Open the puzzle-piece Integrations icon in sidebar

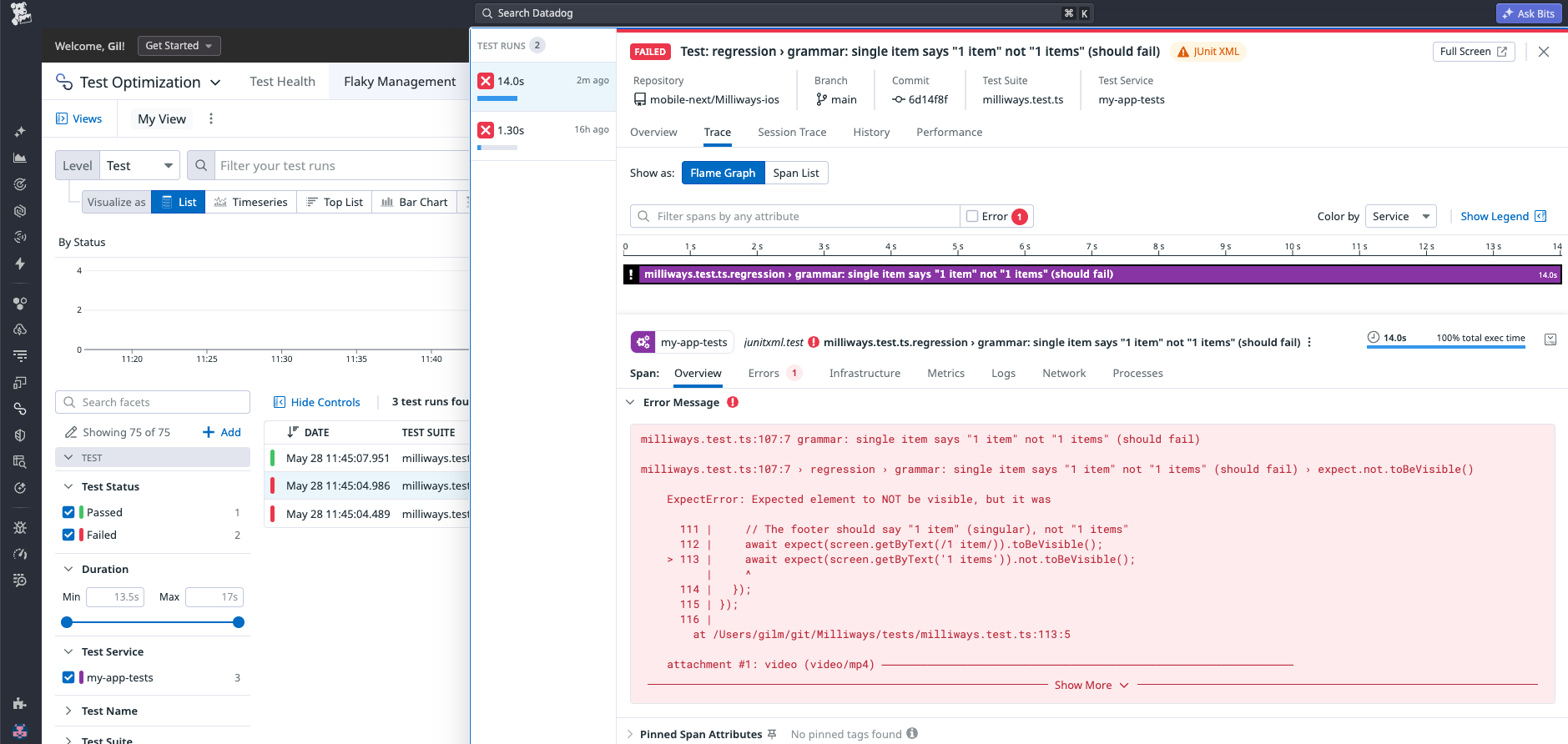pos(20,703)
